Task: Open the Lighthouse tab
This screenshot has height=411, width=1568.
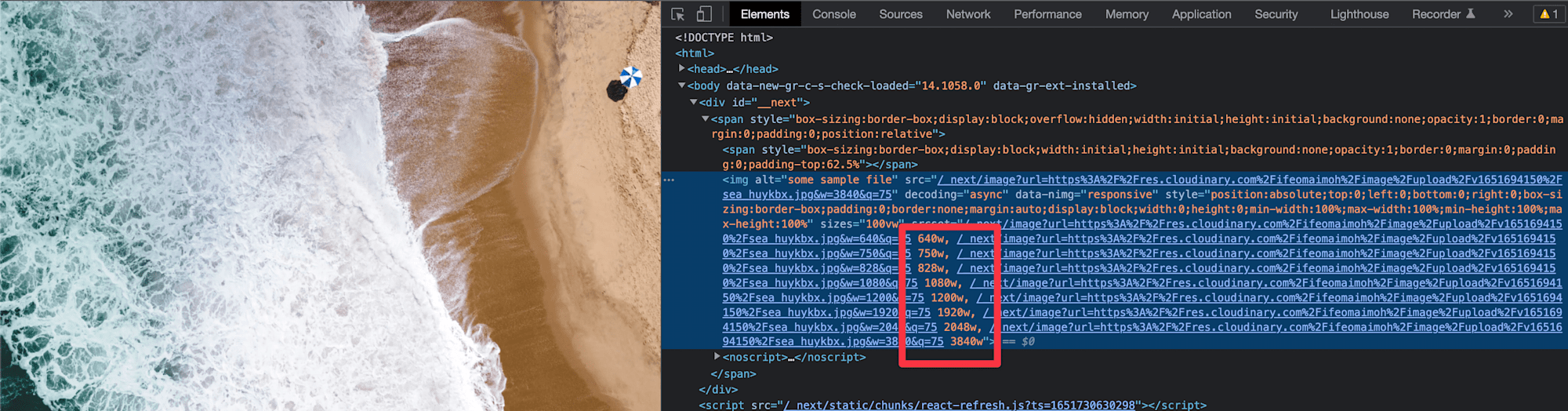Action: click(x=1359, y=14)
